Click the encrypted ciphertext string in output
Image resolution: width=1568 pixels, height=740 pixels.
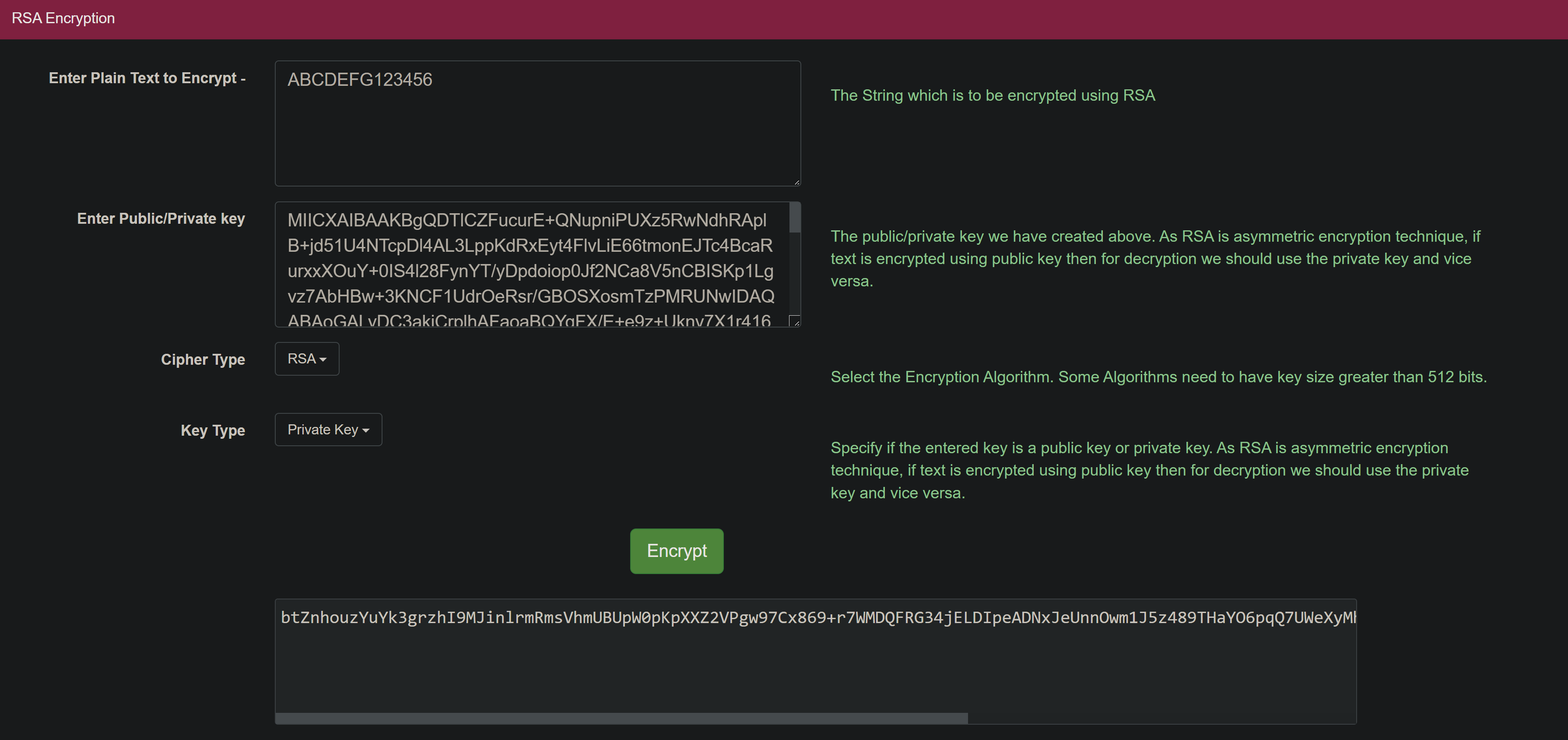click(x=816, y=617)
